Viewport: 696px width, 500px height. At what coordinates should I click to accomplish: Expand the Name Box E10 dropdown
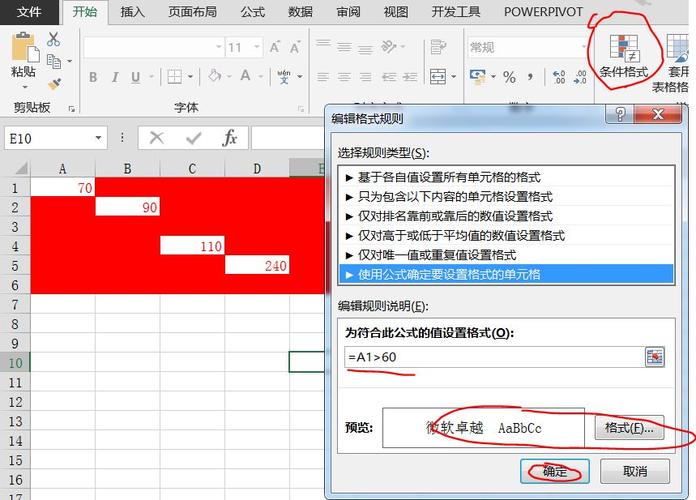98,138
